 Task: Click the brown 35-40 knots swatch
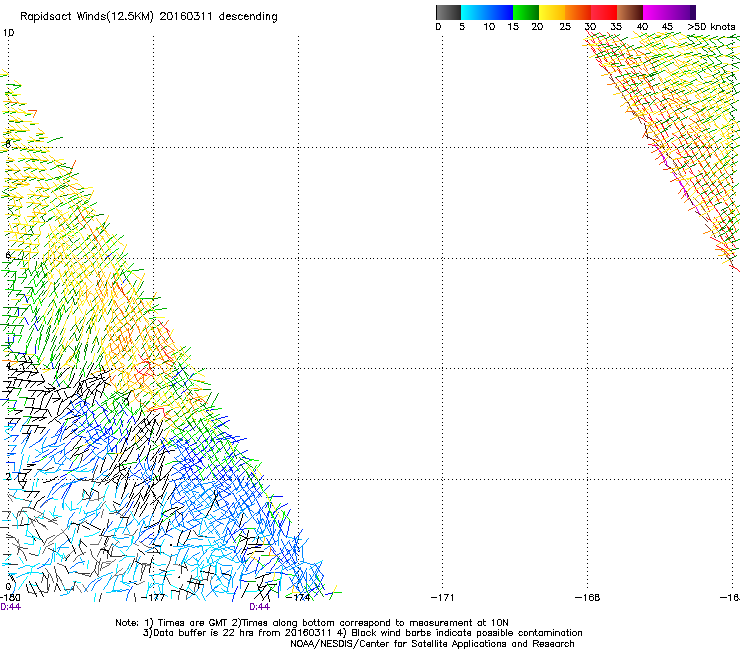pyautogui.click(x=630, y=12)
